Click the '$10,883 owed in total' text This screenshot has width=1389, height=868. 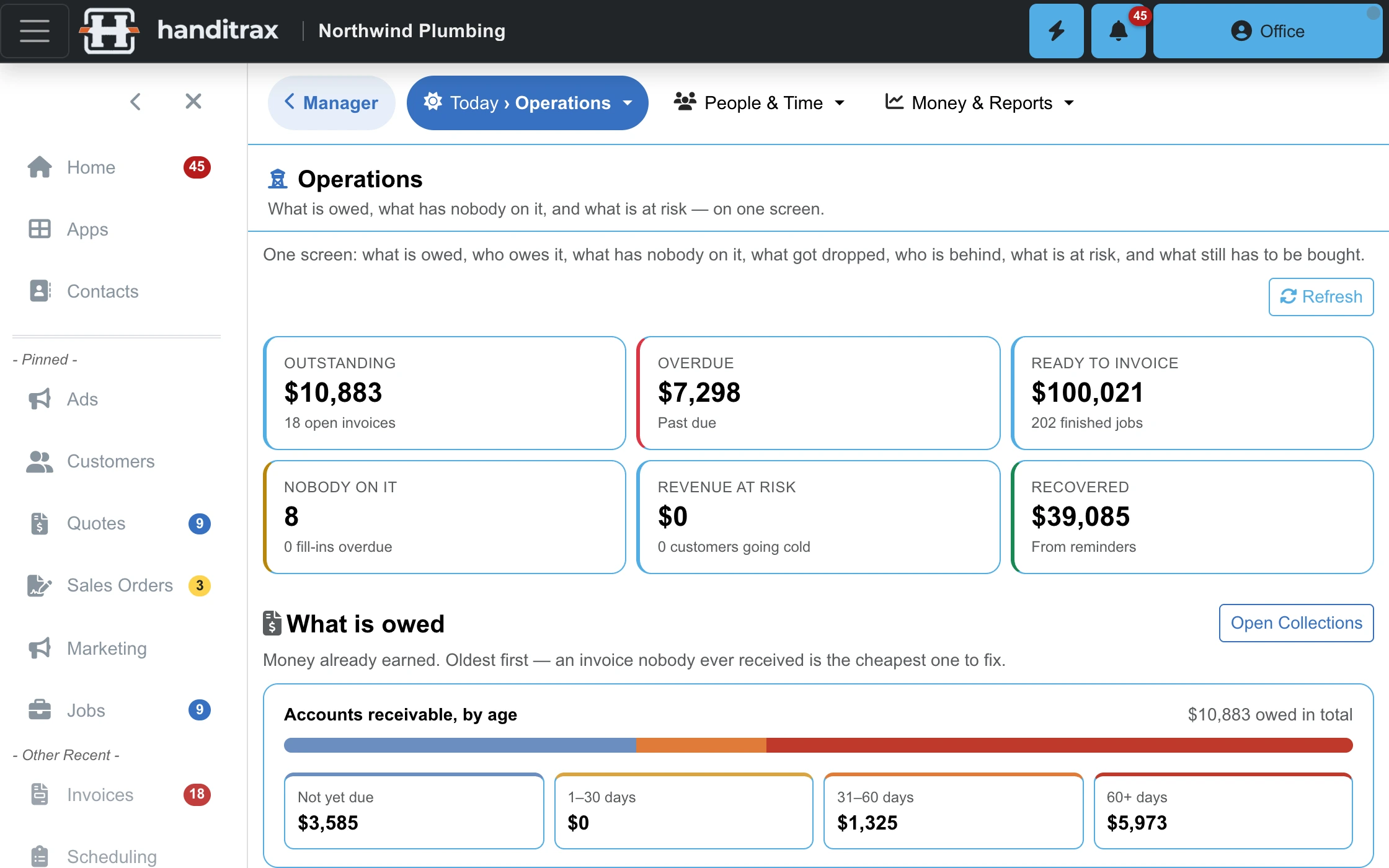click(x=1270, y=715)
